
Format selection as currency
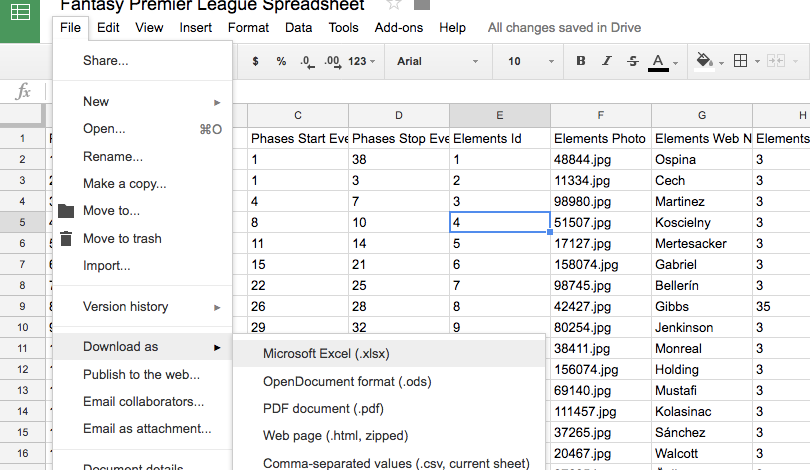point(256,61)
